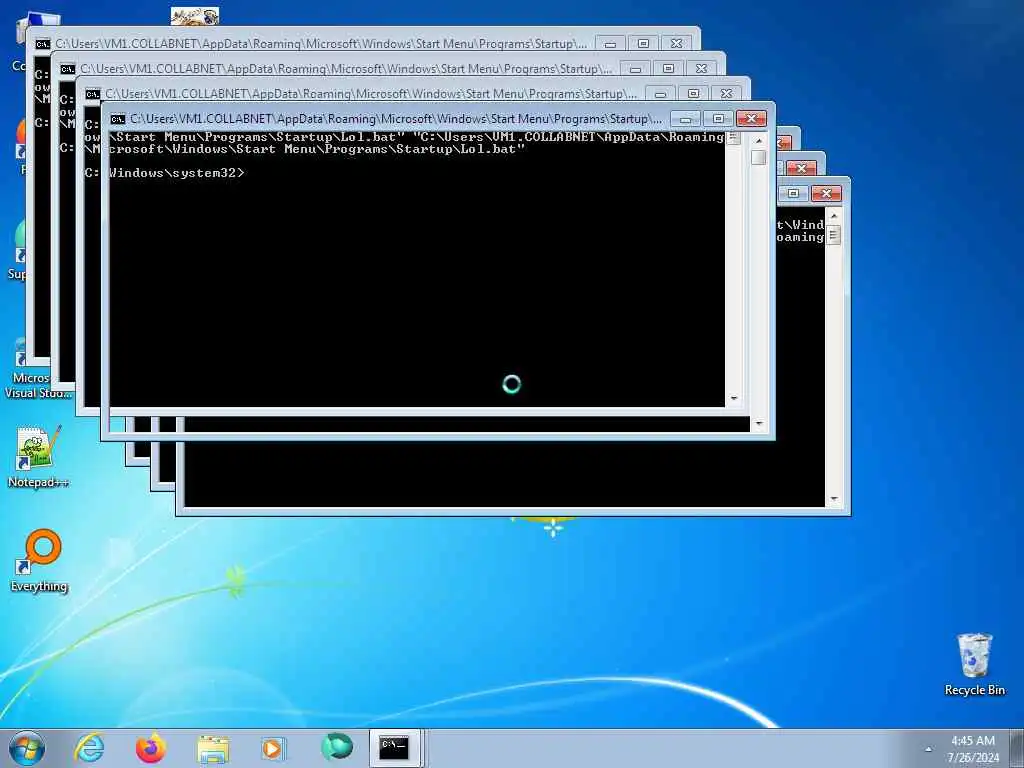
Task: Close the front Command Prompt window
Action: pos(751,119)
